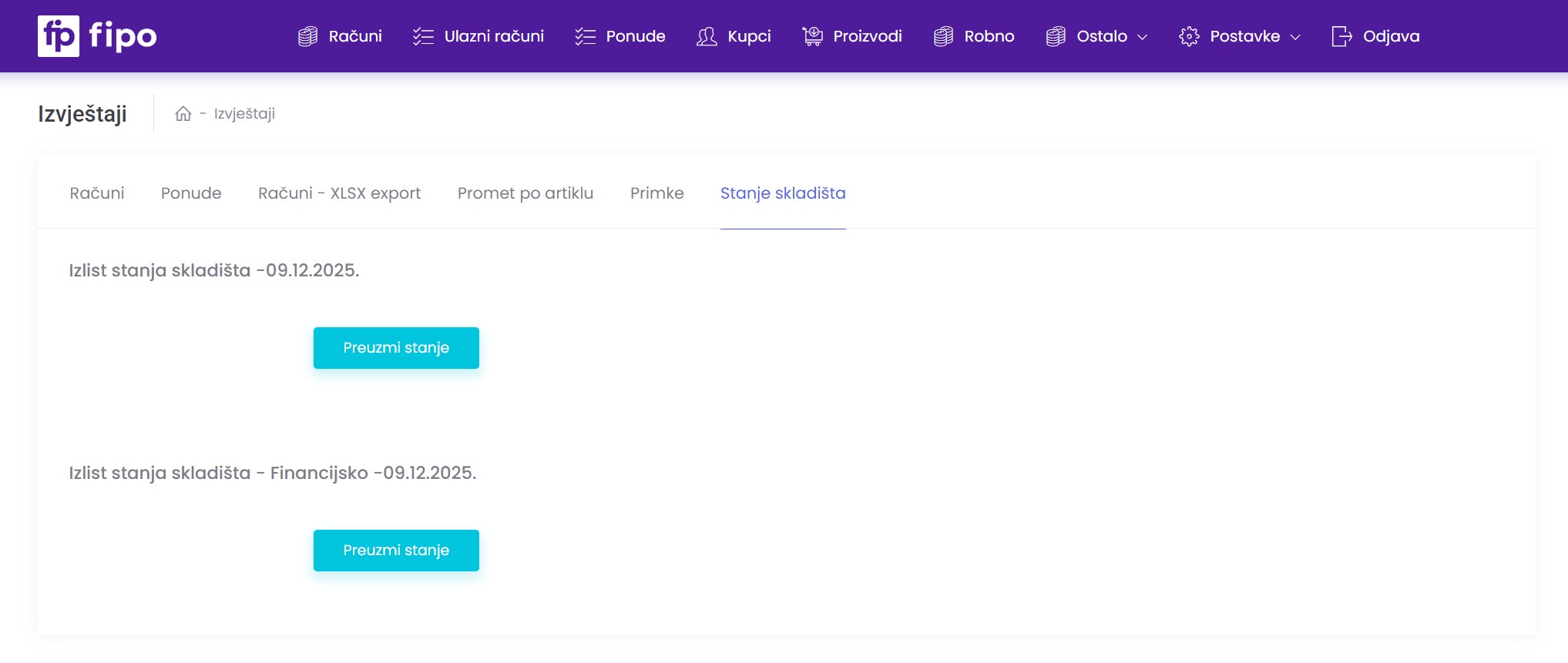Viewport: 1568px width, 663px height.
Task: Open the Promet po artiklu tab
Action: 525,193
